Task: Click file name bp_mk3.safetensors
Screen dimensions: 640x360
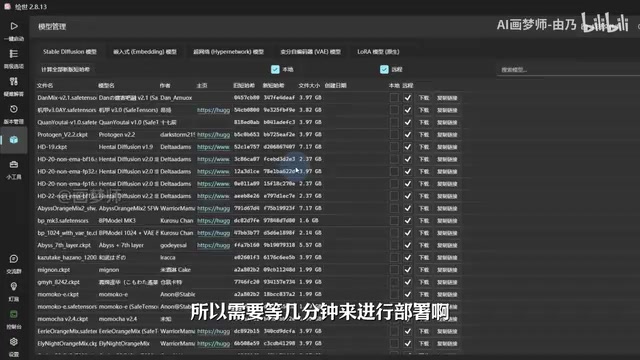Action: [63, 221]
